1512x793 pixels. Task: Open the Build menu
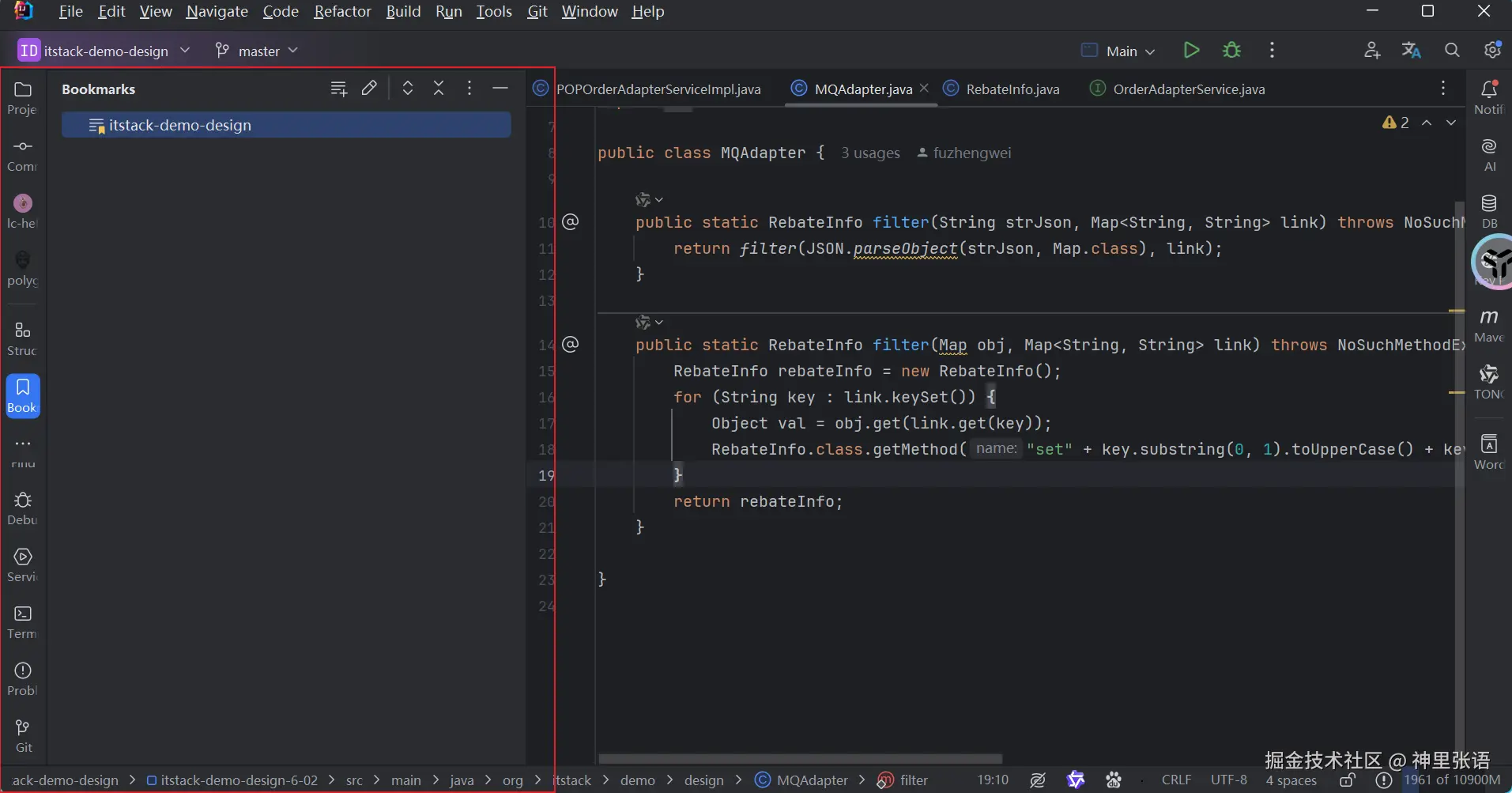403,12
